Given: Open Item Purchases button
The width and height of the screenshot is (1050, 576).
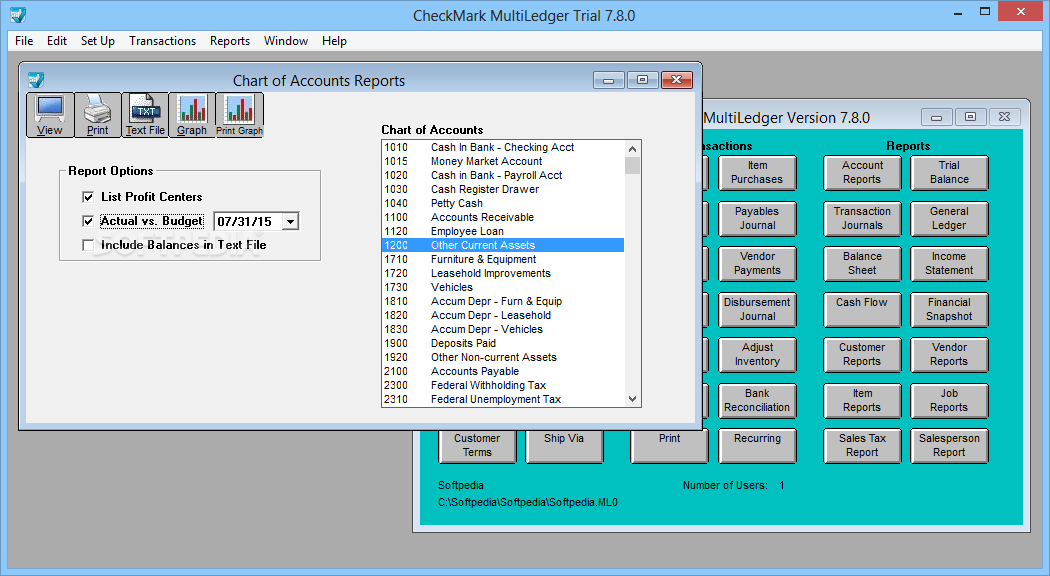Looking at the screenshot, I should [757, 173].
